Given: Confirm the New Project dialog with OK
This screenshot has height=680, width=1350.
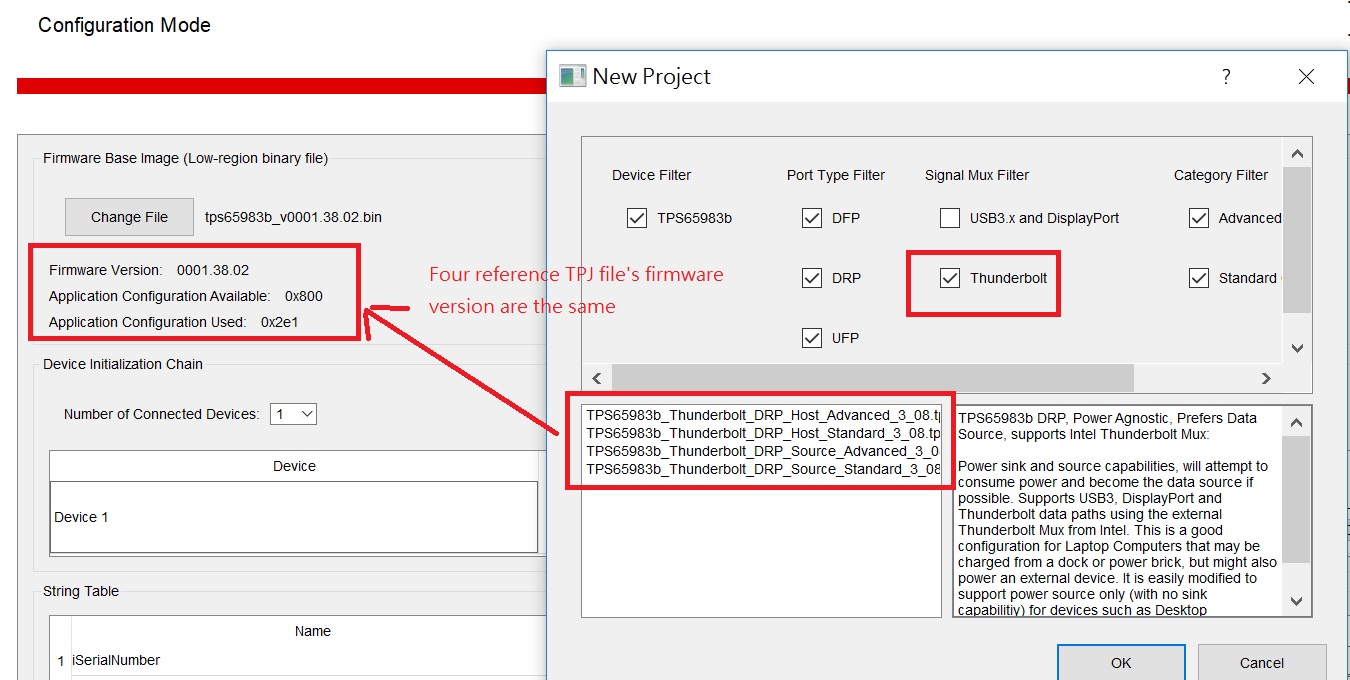Looking at the screenshot, I should pos(1121,662).
